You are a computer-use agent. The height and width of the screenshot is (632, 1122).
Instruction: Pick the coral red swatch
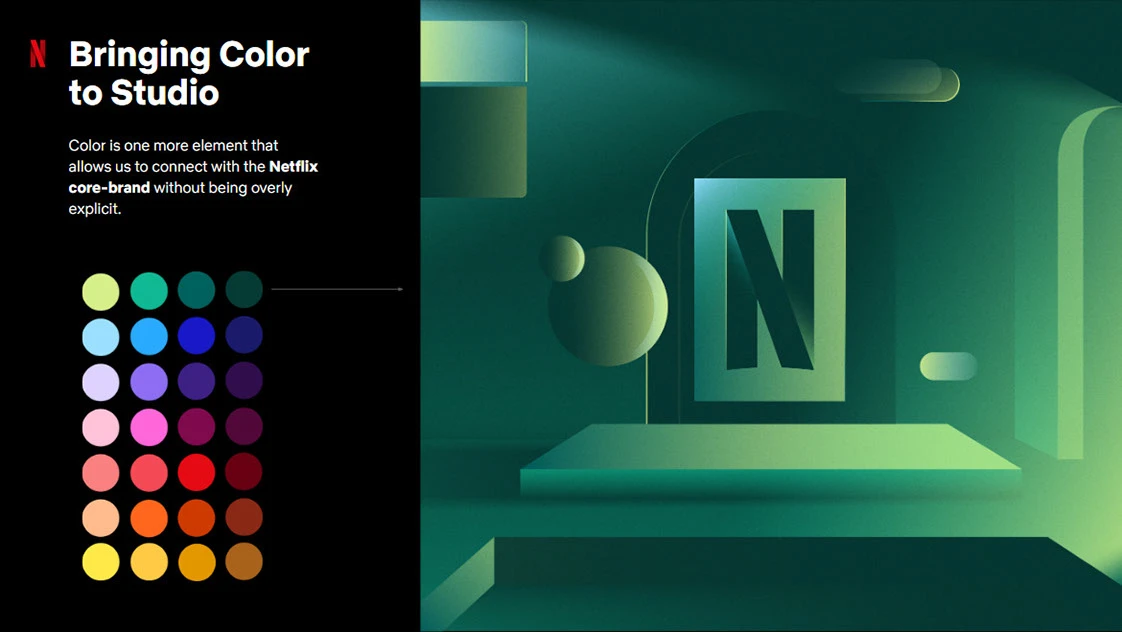pyautogui.click(x=149, y=472)
